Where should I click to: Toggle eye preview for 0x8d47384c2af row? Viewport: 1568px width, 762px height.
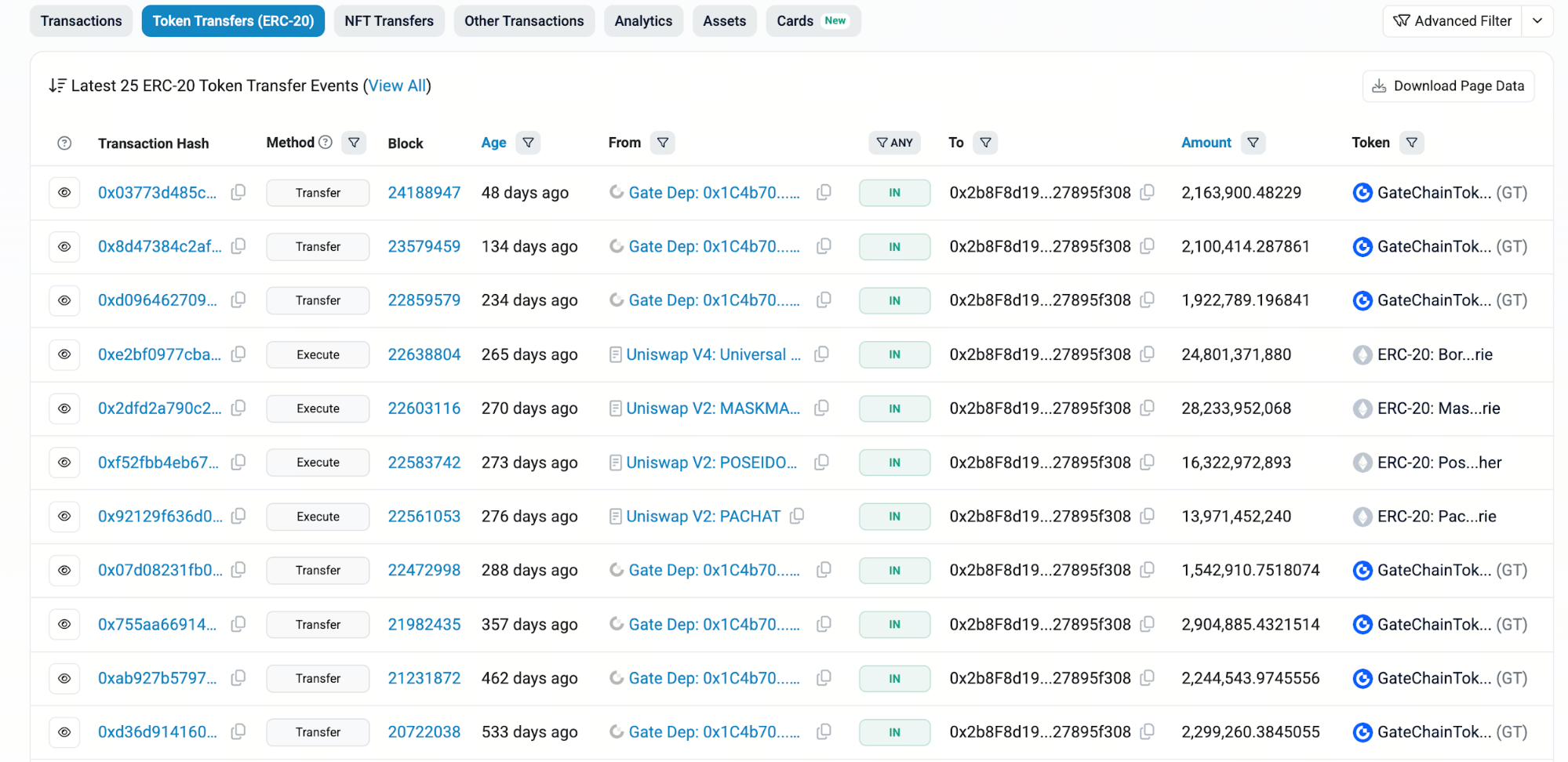tap(64, 246)
